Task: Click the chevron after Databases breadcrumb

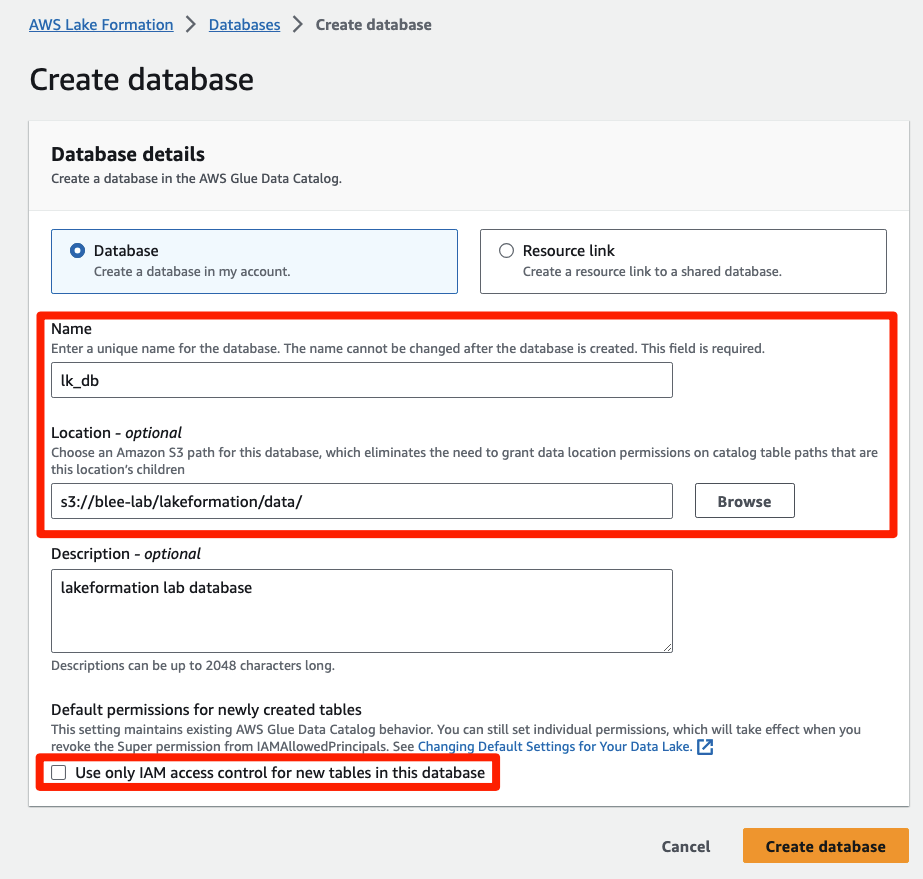Action: (x=298, y=25)
